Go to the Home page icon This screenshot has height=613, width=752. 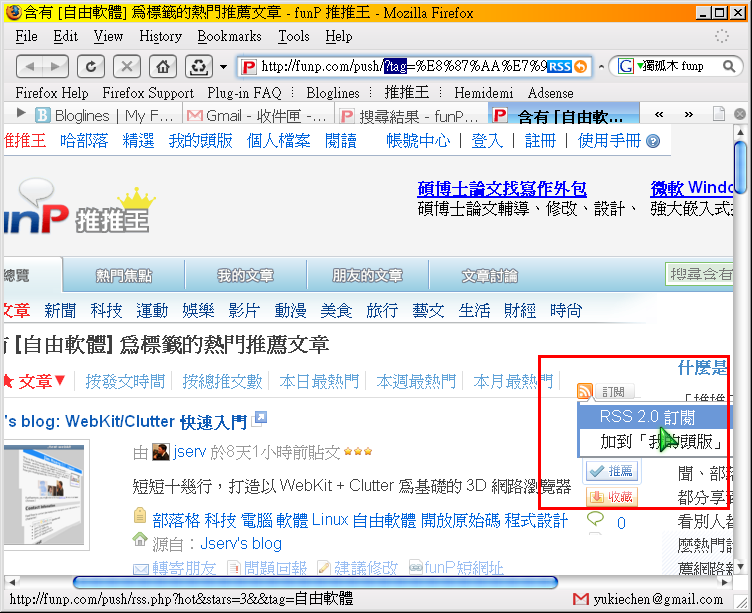point(163,66)
